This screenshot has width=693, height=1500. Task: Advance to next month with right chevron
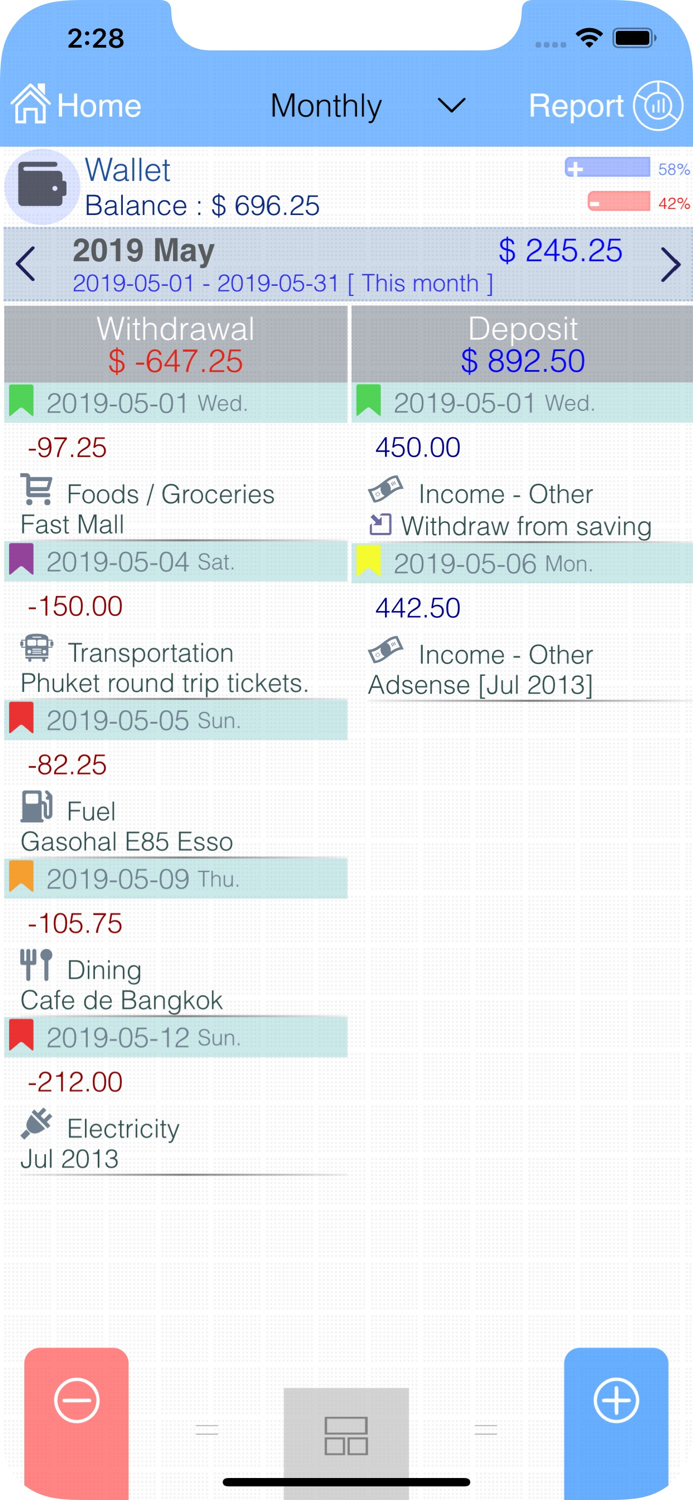[670, 264]
